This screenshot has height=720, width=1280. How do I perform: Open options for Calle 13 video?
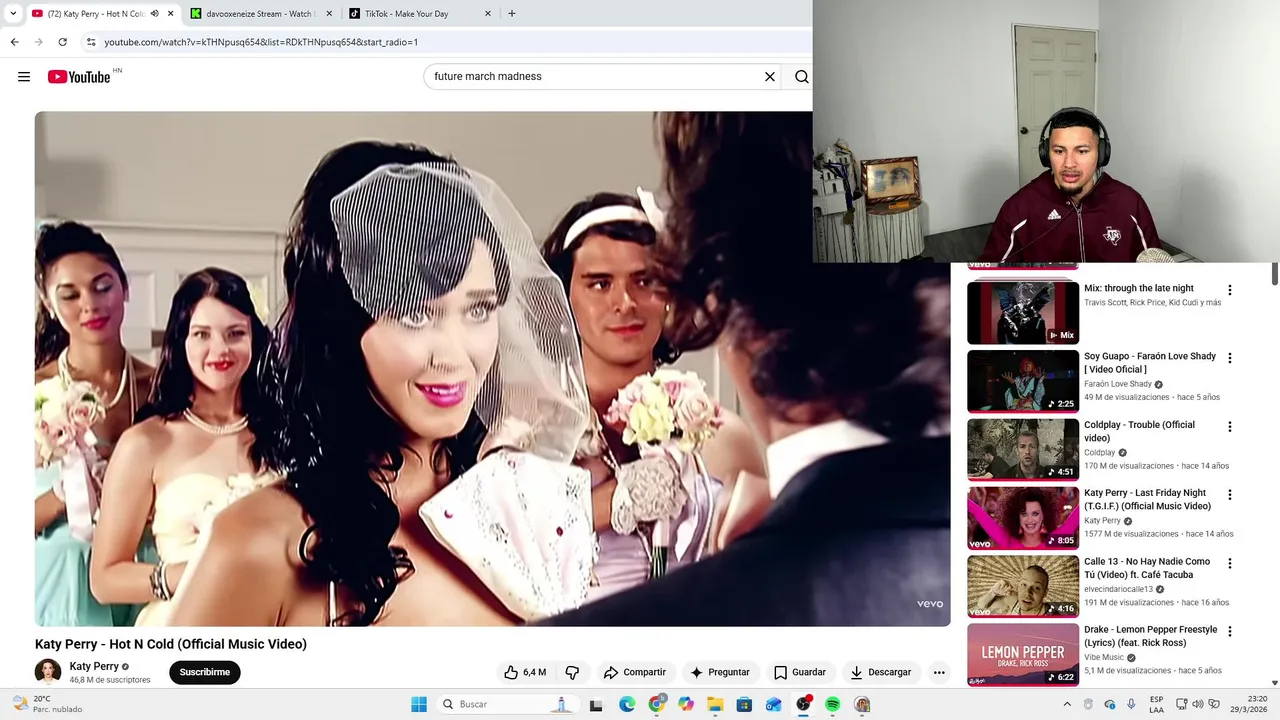click(x=1230, y=564)
